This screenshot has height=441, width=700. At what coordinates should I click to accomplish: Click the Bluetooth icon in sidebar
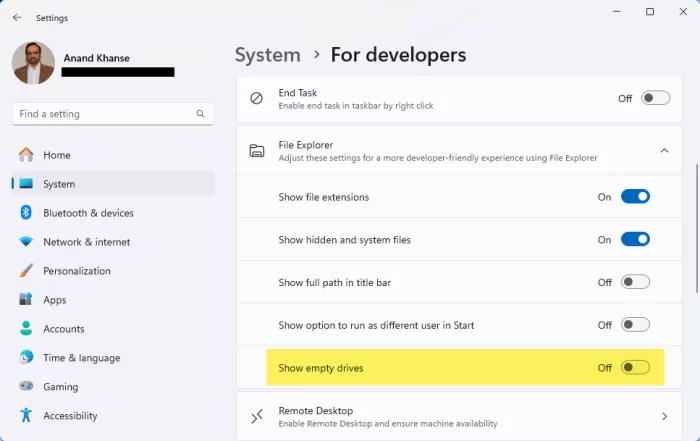pyautogui.click(x=26, y=212)
